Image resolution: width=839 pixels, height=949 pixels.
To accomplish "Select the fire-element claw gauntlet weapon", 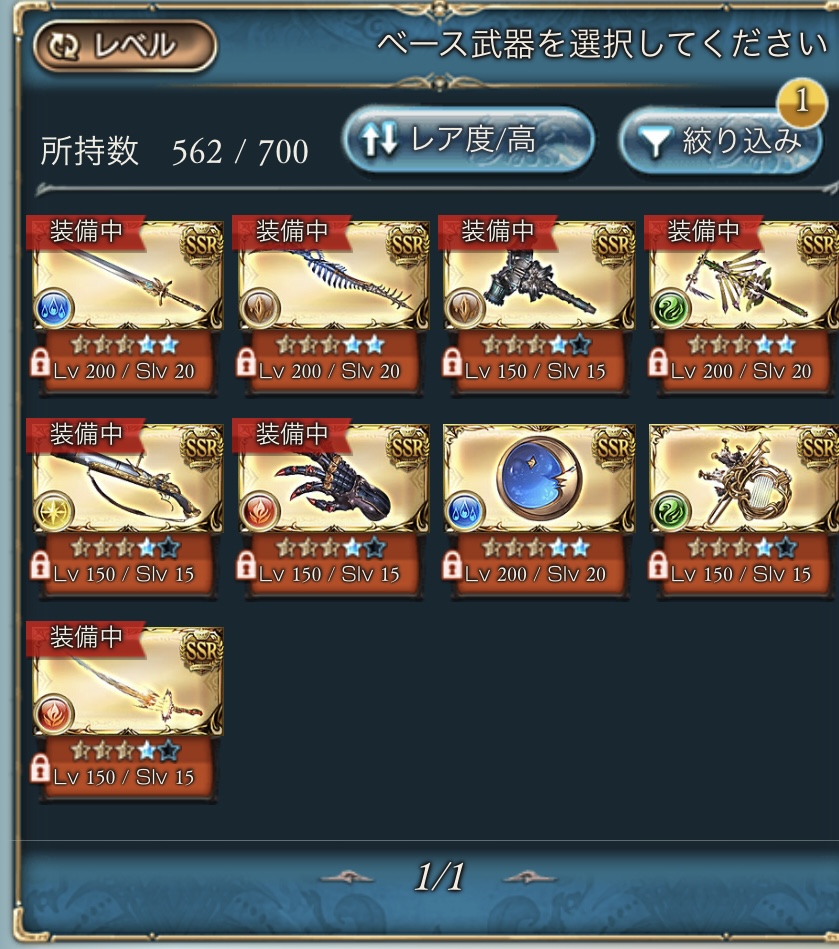I will (332, 508).
